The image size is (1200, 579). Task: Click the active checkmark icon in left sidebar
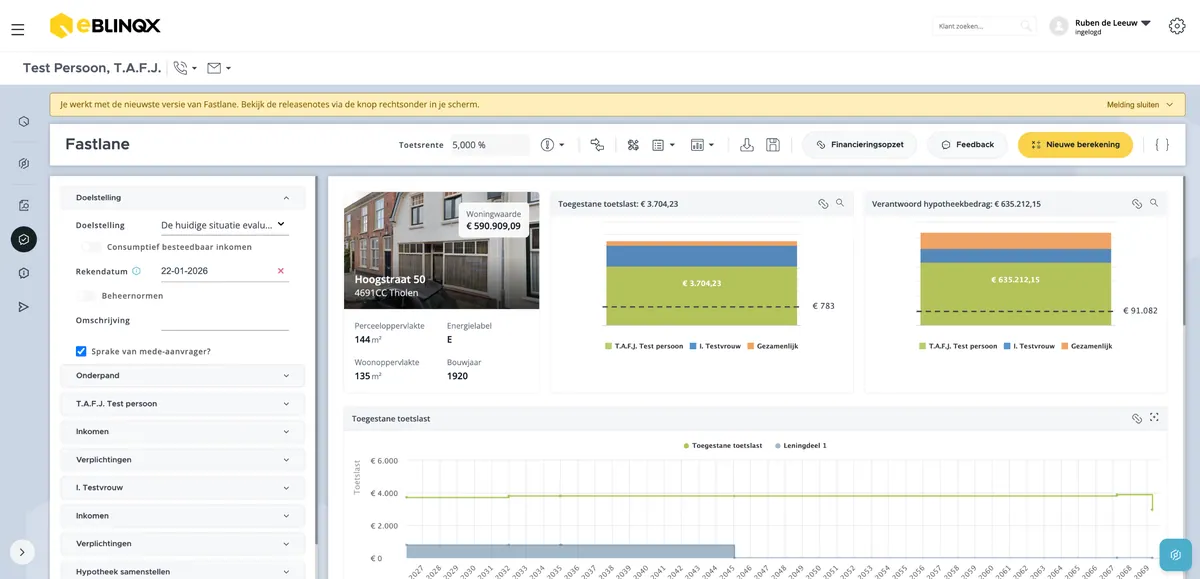pos(24,239)
